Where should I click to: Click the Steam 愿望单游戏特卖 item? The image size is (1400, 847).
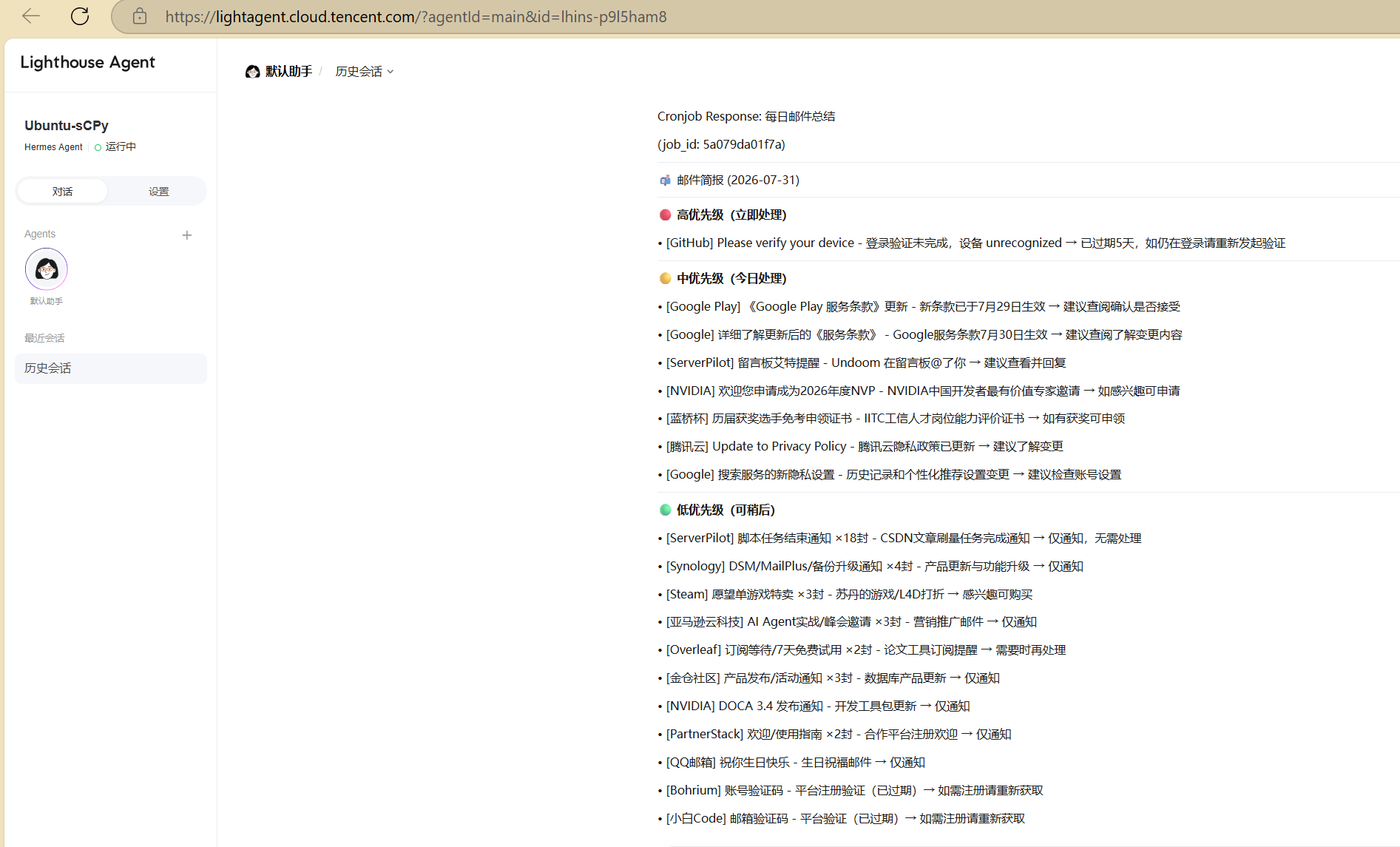845,594
